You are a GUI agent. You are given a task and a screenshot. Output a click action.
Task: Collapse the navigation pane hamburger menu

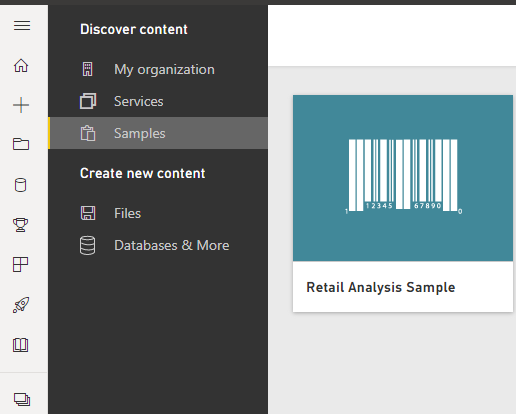click(x=22, y=25)
